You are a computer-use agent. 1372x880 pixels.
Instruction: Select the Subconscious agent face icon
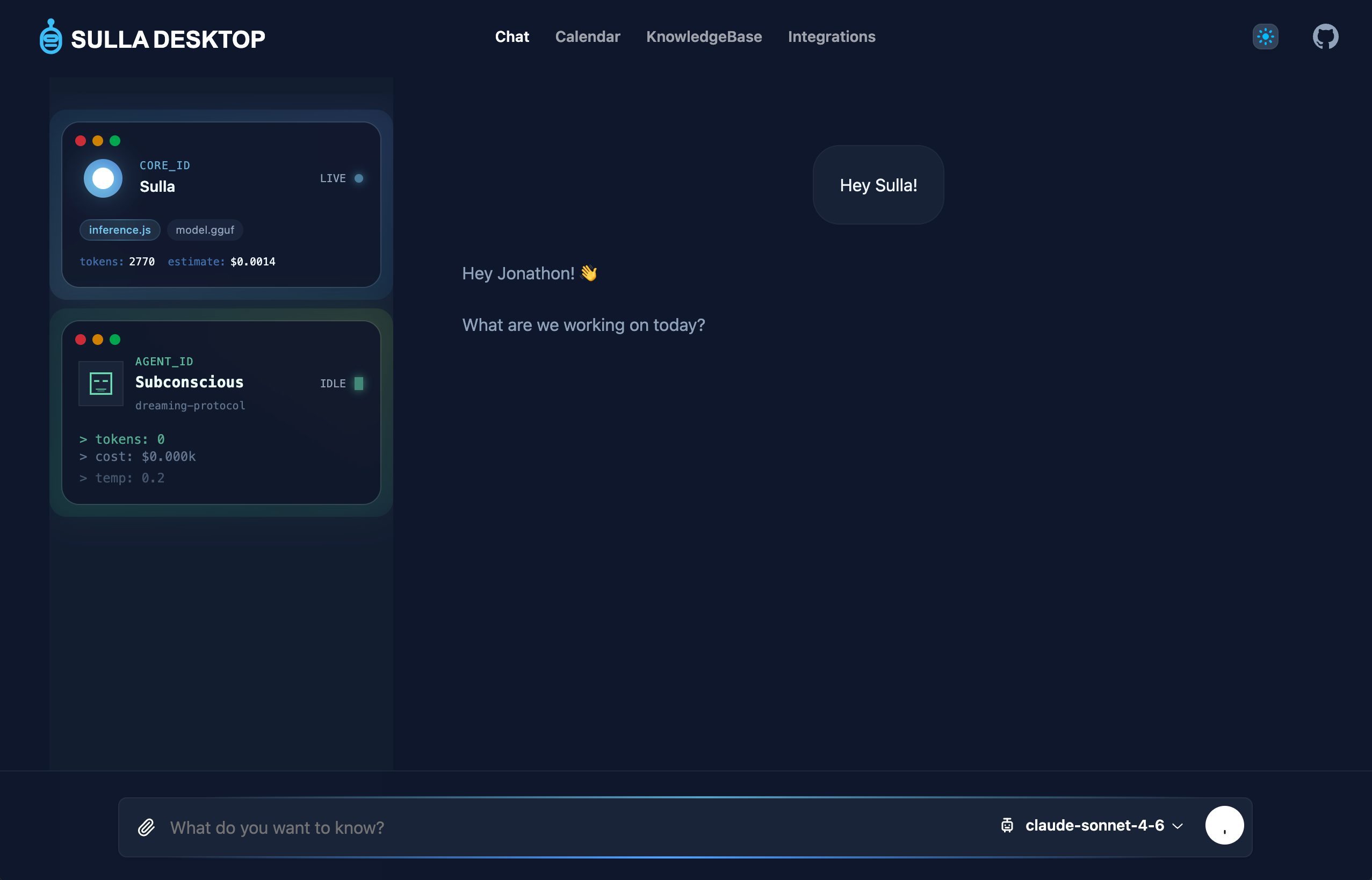(100, 384)
